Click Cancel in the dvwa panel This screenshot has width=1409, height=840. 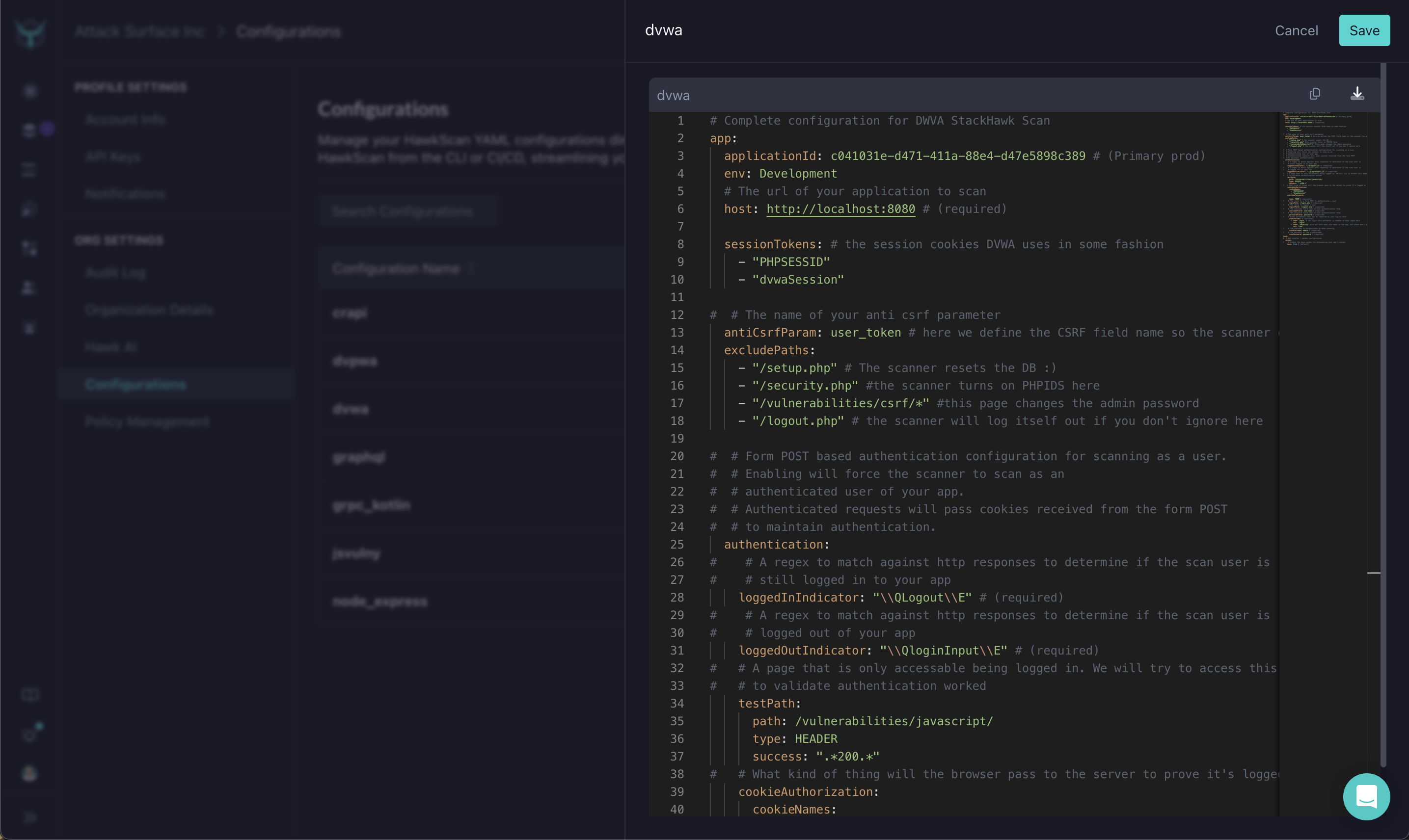pos(1296,30)
